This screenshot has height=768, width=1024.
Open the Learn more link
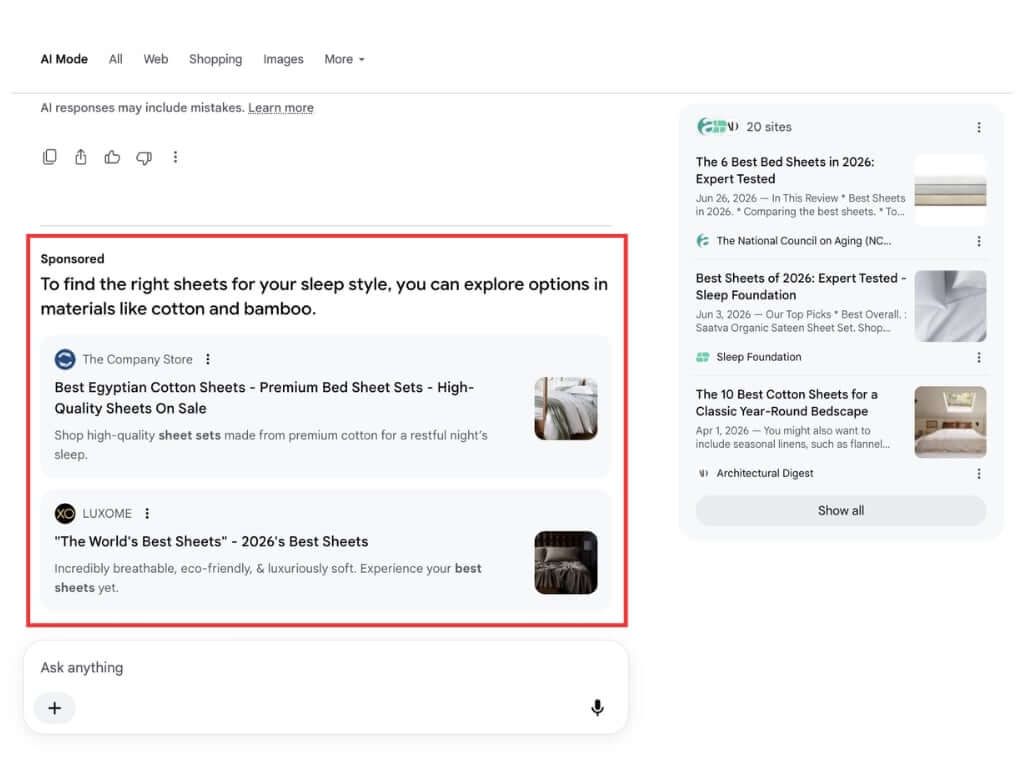tap(281, 108)
